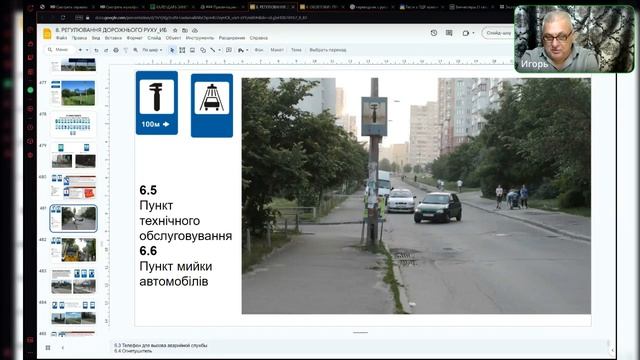Click the browser reload button
This screenshot has height=360, width=640.
click(x=63, y=18)
